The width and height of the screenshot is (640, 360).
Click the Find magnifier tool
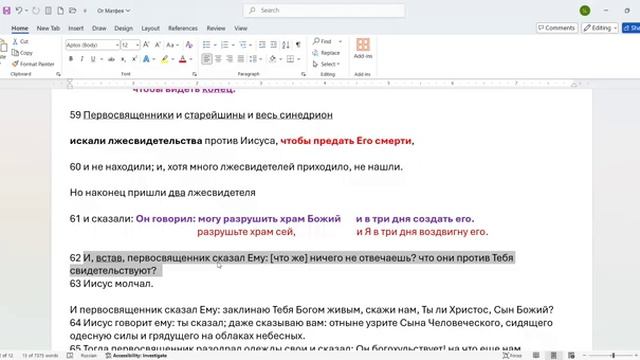pos(322,41)
